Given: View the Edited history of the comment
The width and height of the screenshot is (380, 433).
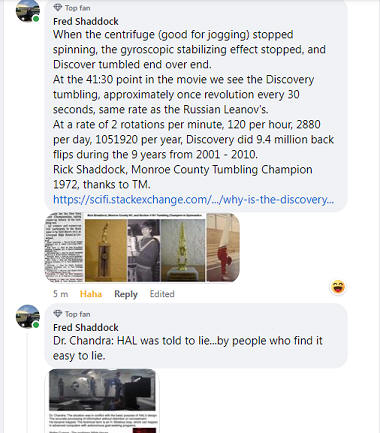Looking at the screenshot, I should pyautogui.click(x=162, y=294).
